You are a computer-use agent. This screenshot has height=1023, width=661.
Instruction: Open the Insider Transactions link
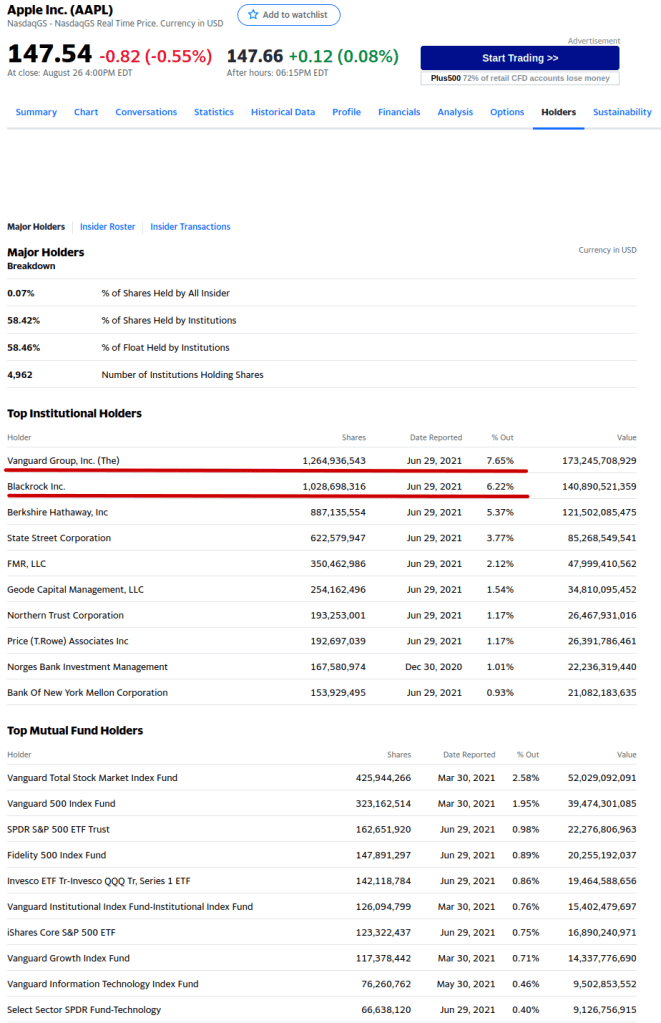point(190,227)
